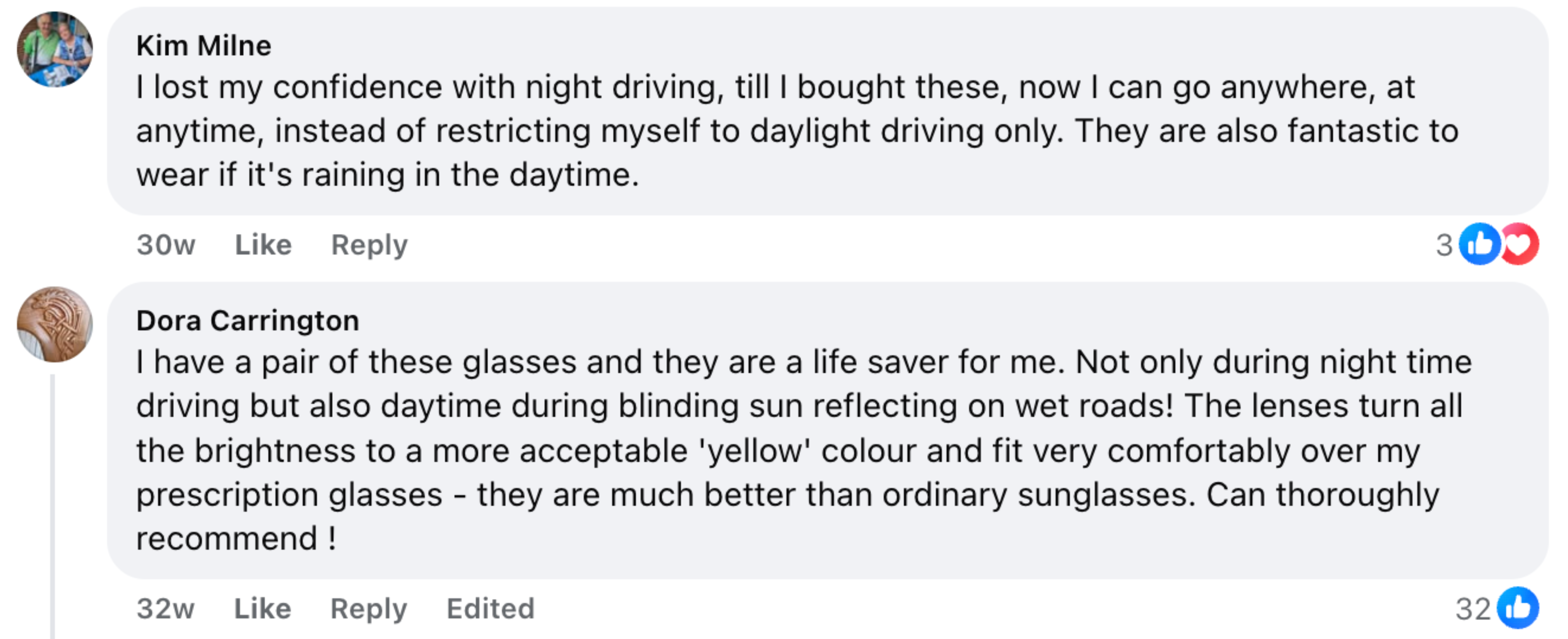Like Kim Milne's comment
The height and width of the screenshot is (639, 1568).
click(x=263, y=245)
